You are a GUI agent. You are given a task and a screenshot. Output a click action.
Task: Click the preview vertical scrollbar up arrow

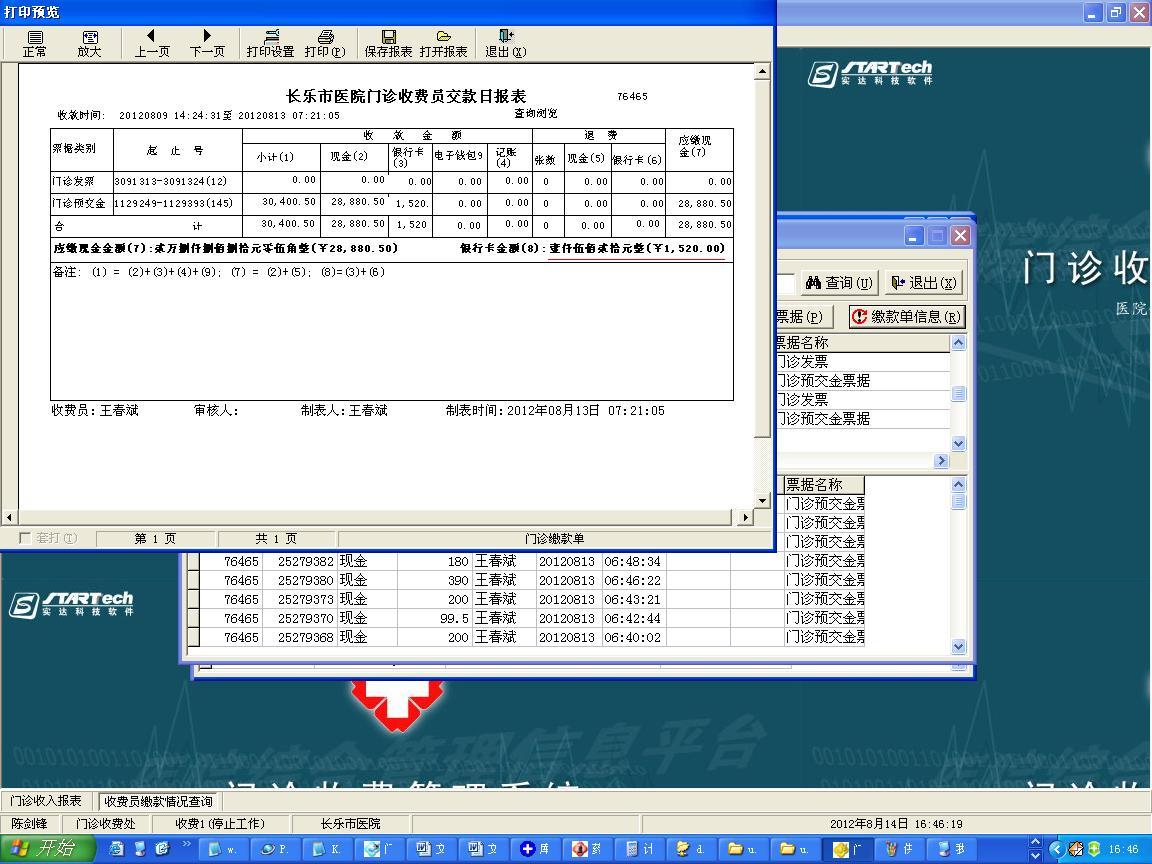pyautogui.click(x=763, y=71)
